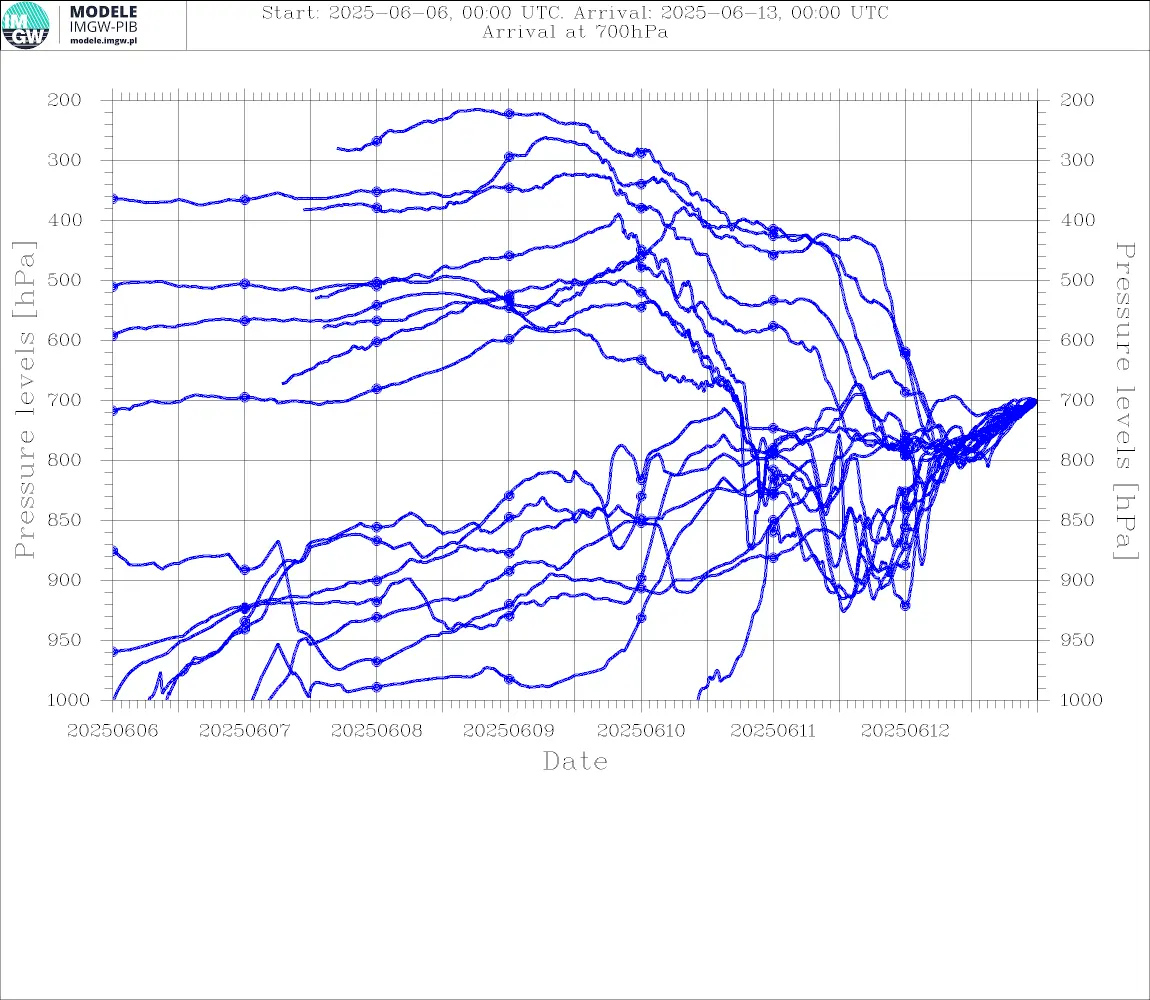The width and height of the screenshot is (1150, 1000).
Task: Click the left axis 800 label
Action: (65, 460)
